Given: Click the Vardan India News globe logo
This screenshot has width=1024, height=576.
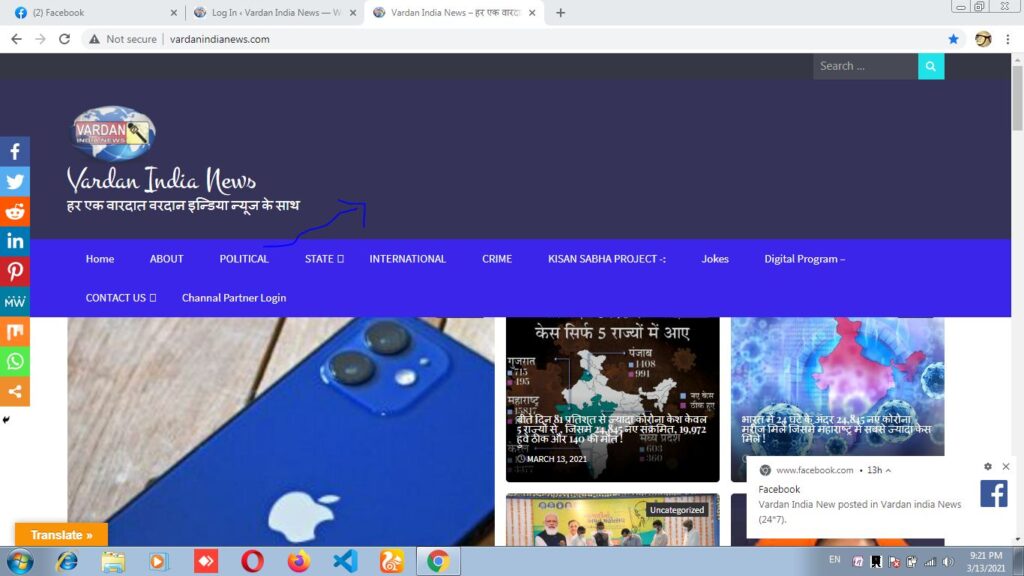Looking at the screenshot, I should tap(114, 133).
